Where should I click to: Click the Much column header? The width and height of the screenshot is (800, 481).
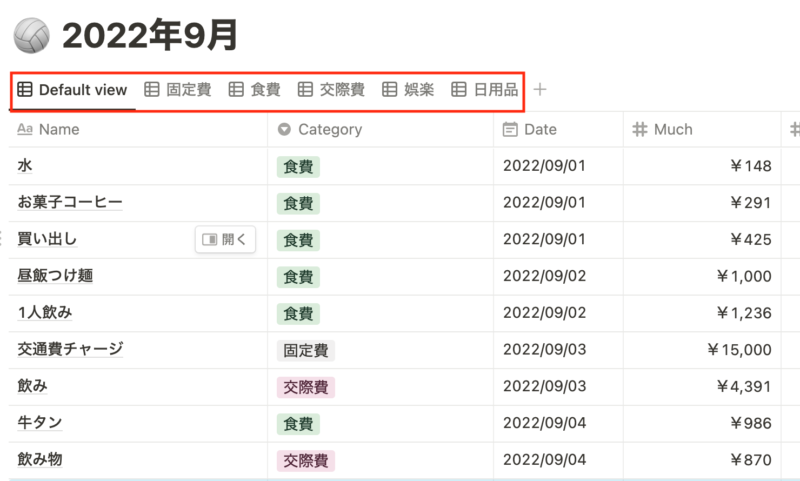[702, 130]
